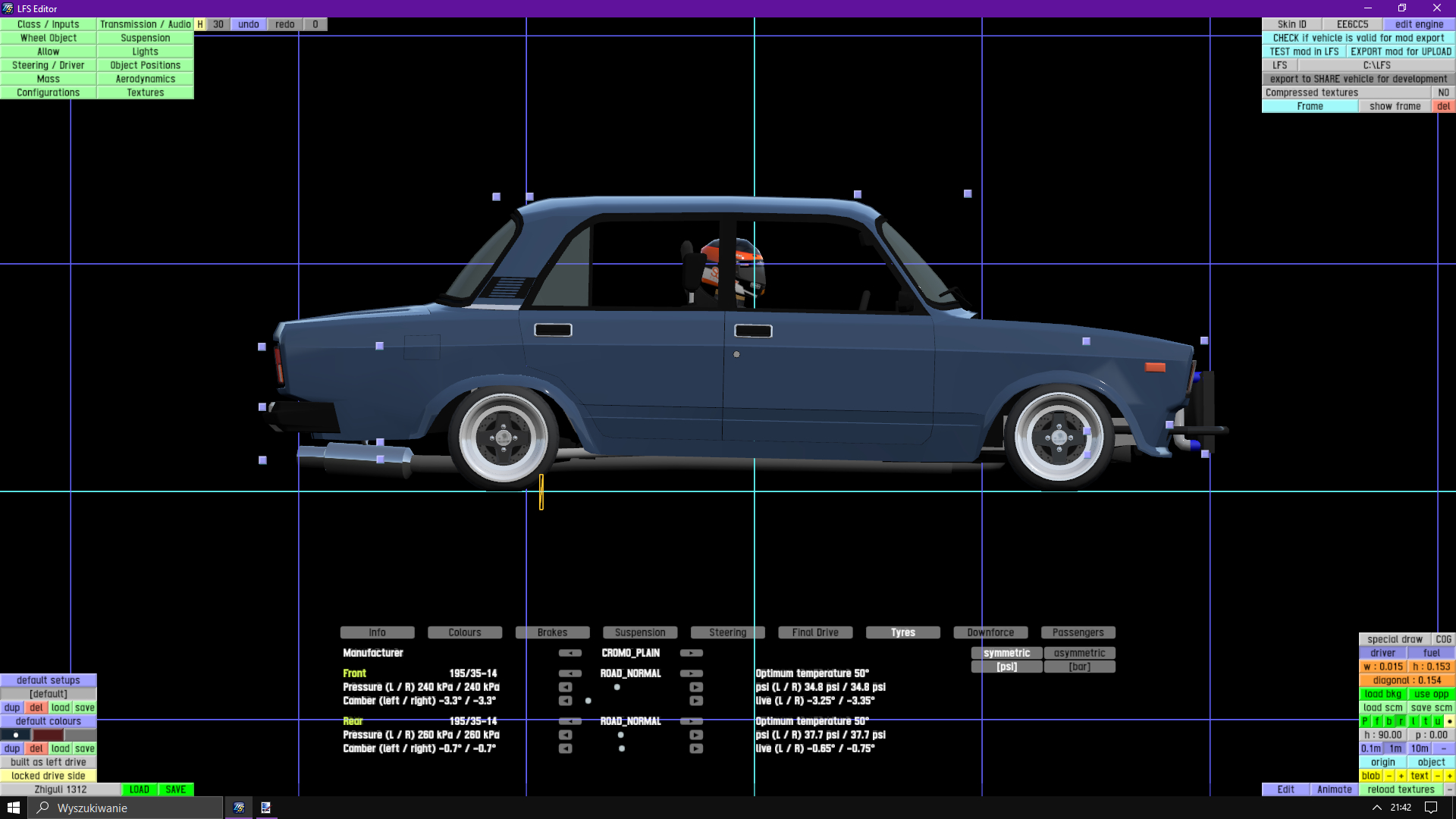Toggle Compressed textures NO option

(1443, 93)
